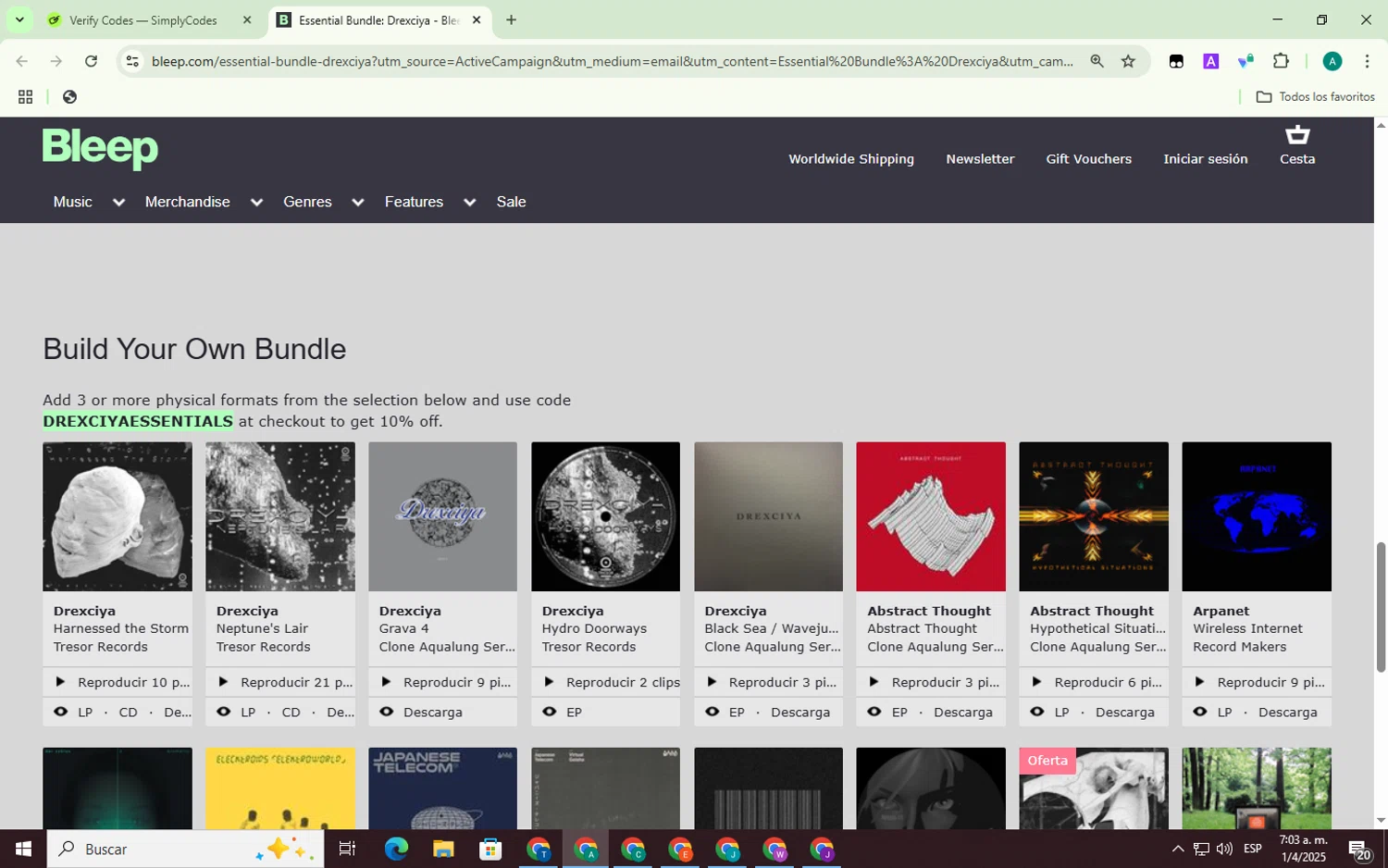Open Gift Vouchers page

click(x=1089, y=159)
